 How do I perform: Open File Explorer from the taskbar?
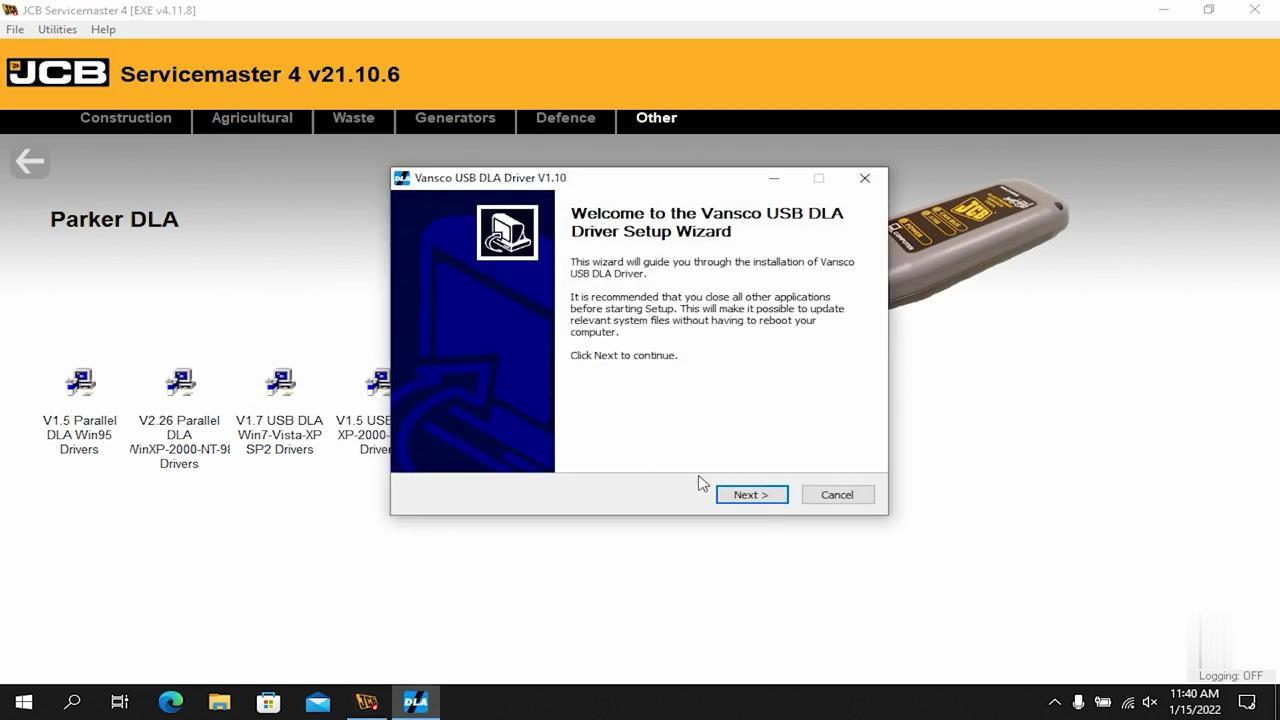pyautogui.click(x=220, y=702)
